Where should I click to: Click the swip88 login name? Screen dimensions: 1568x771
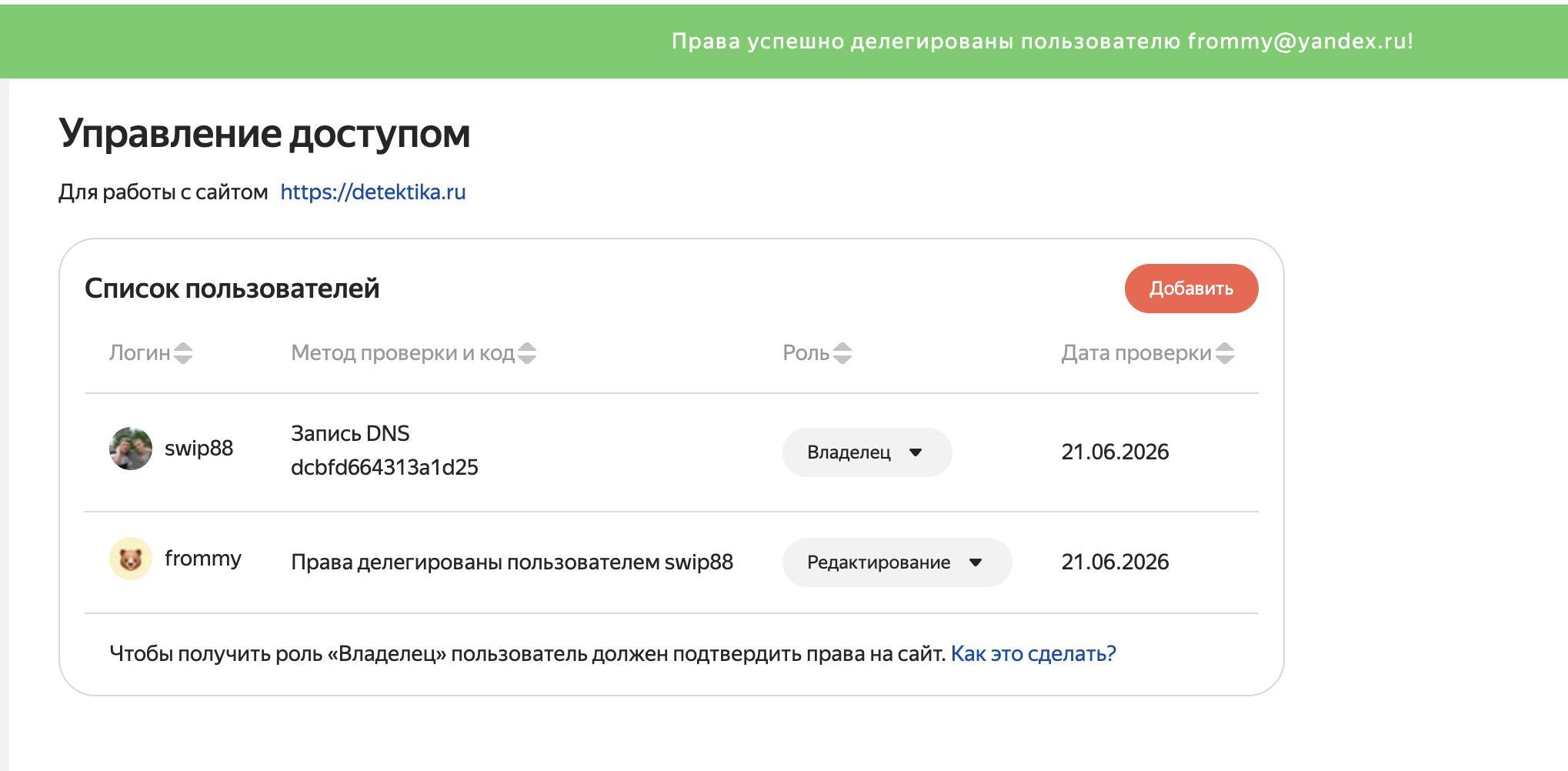pyautogui.click(x=199, y=449)
